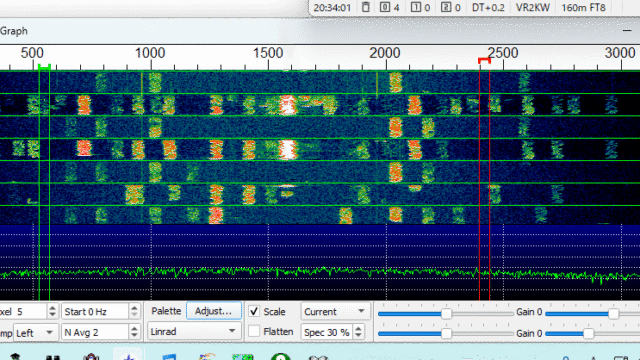Click the 160m FT8 mode indicator
This screenshot has width=640, height=360.
tap(583, 7)
